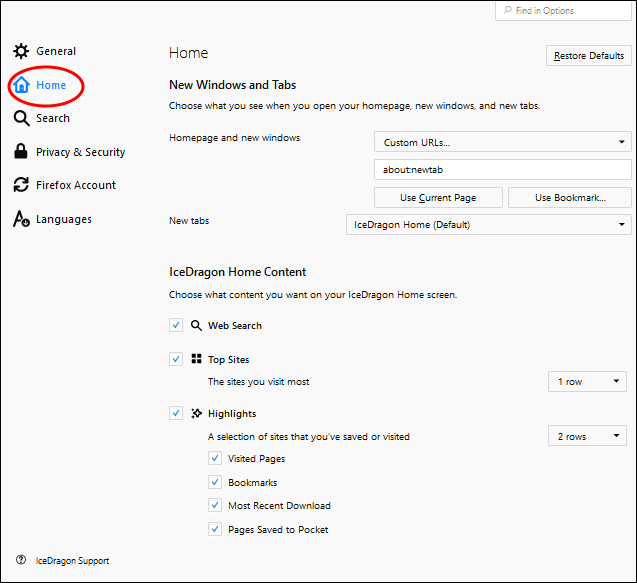Screen dimensions: 637x583
Task: Uncheck Pages Saved to Pocket
Action: (215, 529)
